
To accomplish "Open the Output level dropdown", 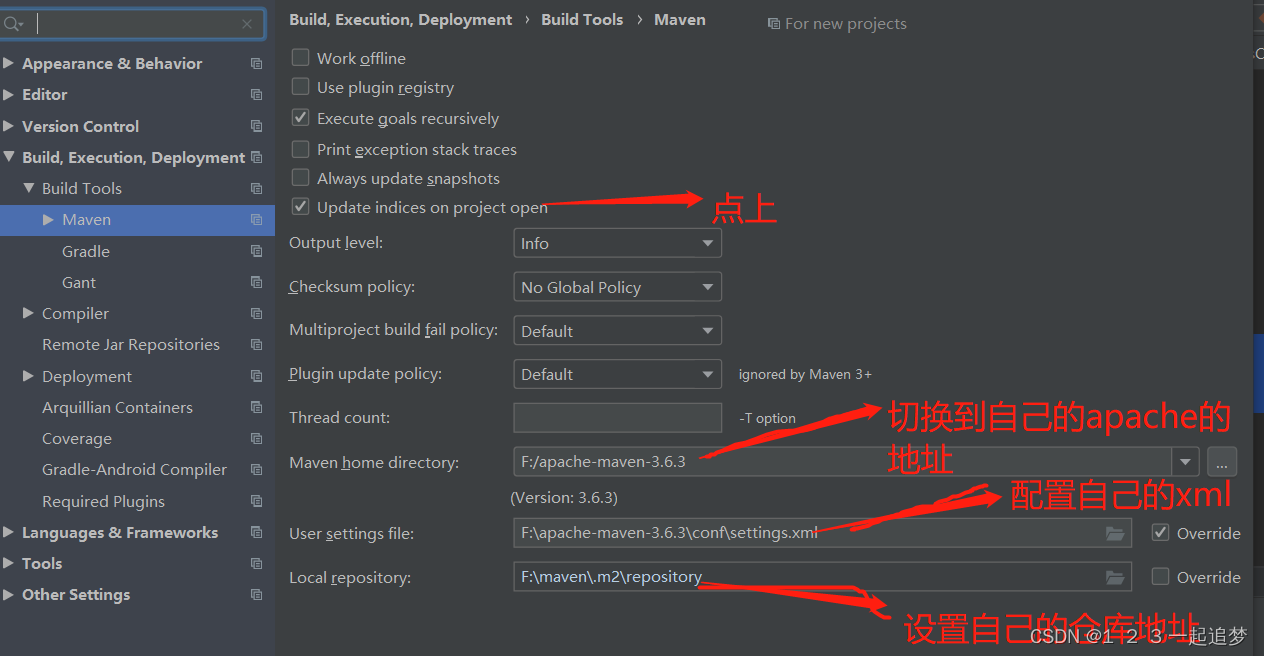I will pyautogui.click(x=617, y=243).
